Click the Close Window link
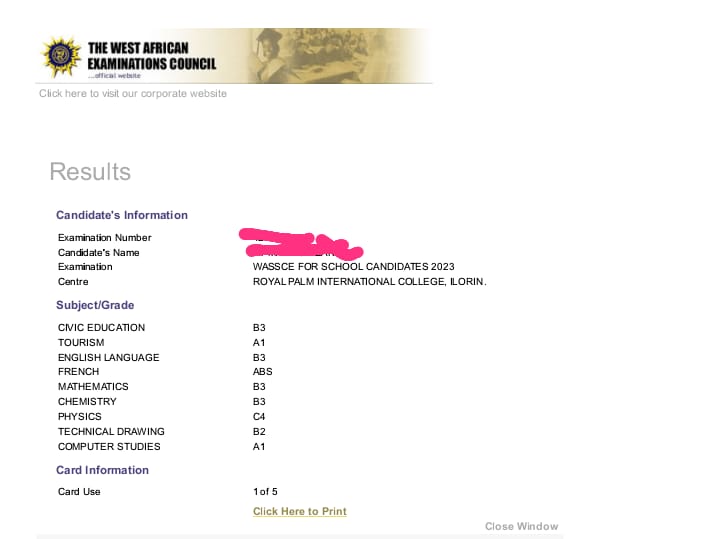 point(521,526)
